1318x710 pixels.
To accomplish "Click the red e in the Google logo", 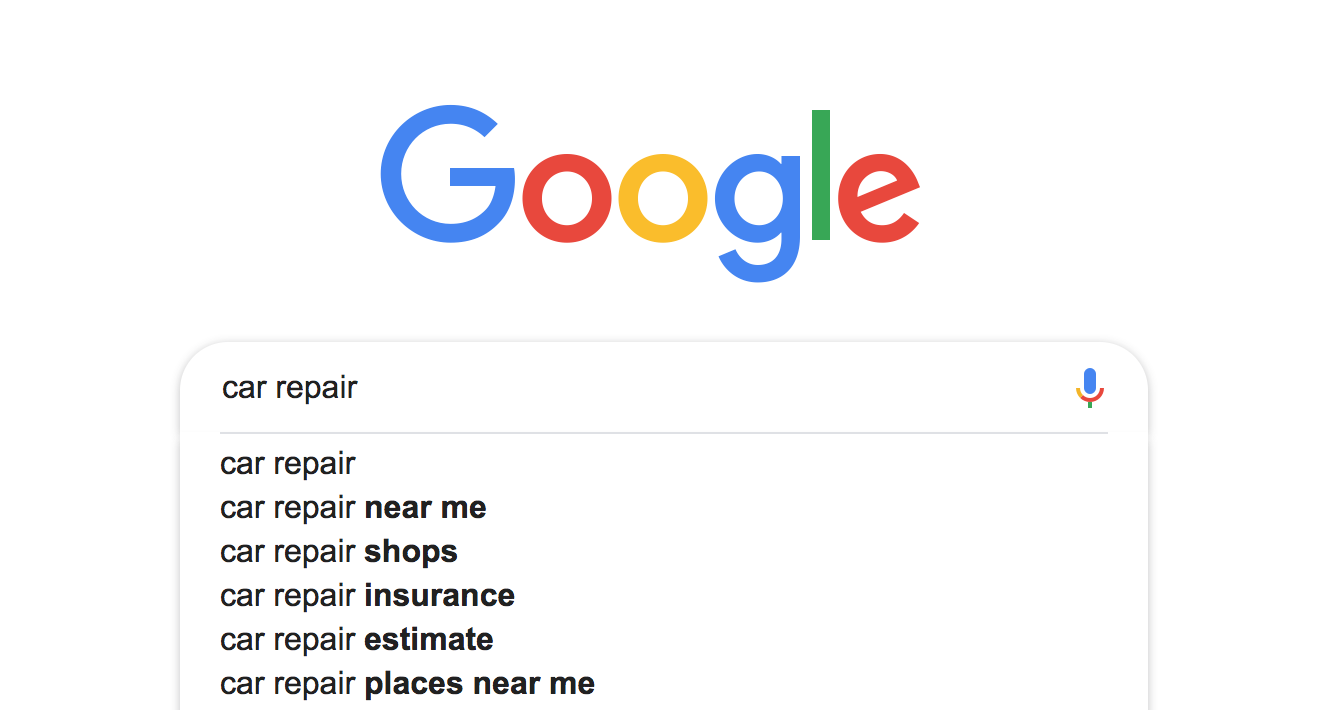I will click(877, 200).
